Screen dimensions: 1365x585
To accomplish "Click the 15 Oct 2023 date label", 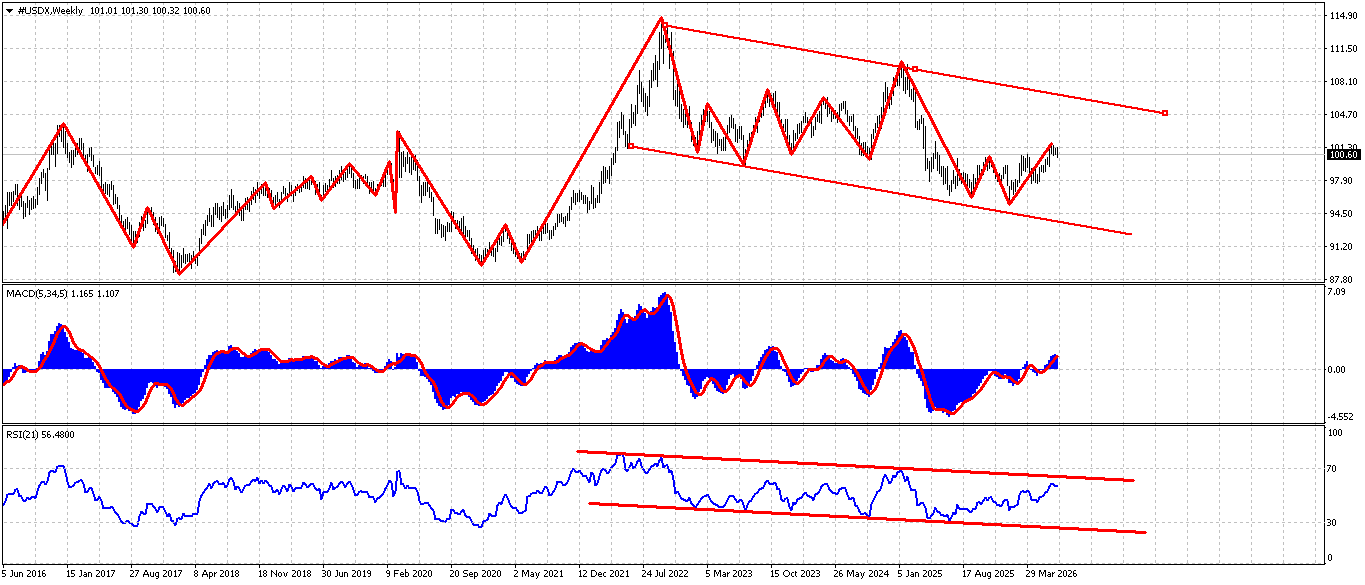I will coord(793,575).
